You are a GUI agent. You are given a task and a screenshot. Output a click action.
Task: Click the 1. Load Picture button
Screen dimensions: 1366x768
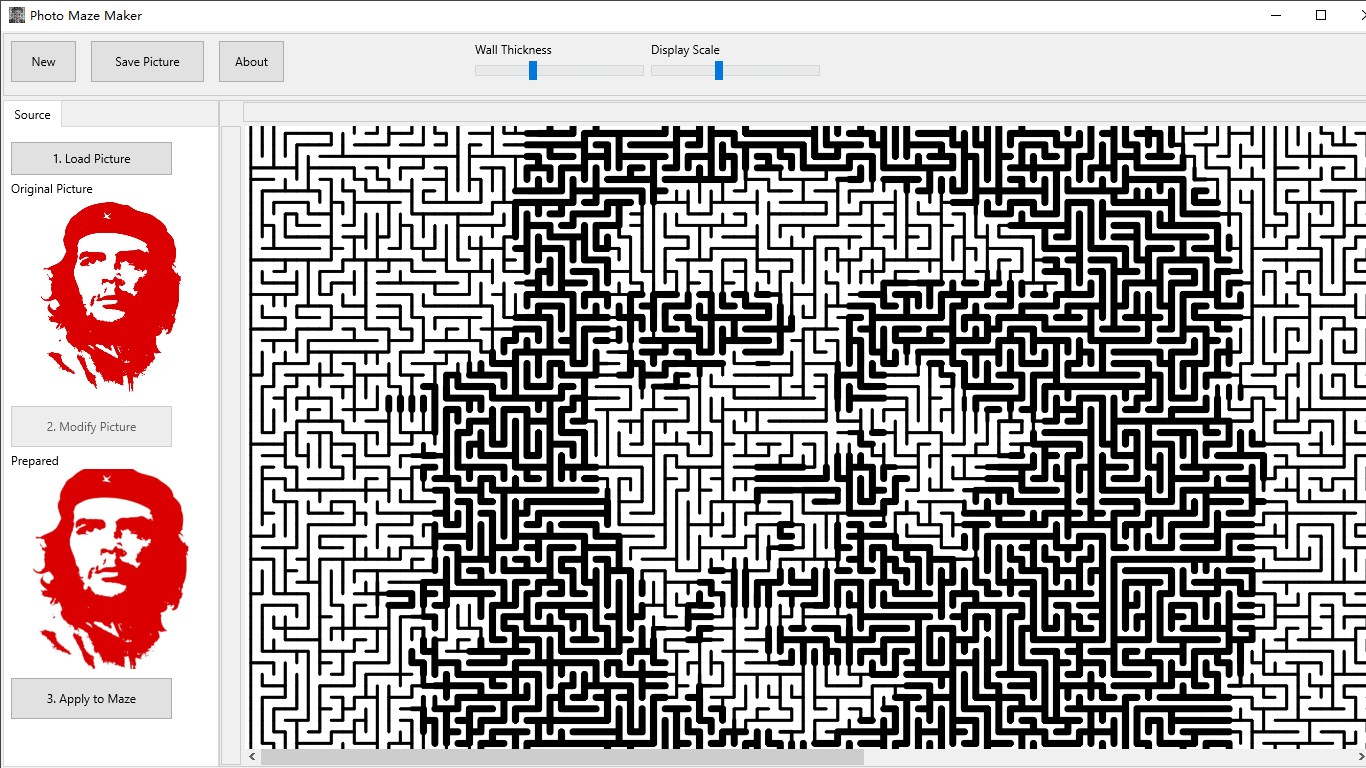pyautogui.click(x=90, y=158)
